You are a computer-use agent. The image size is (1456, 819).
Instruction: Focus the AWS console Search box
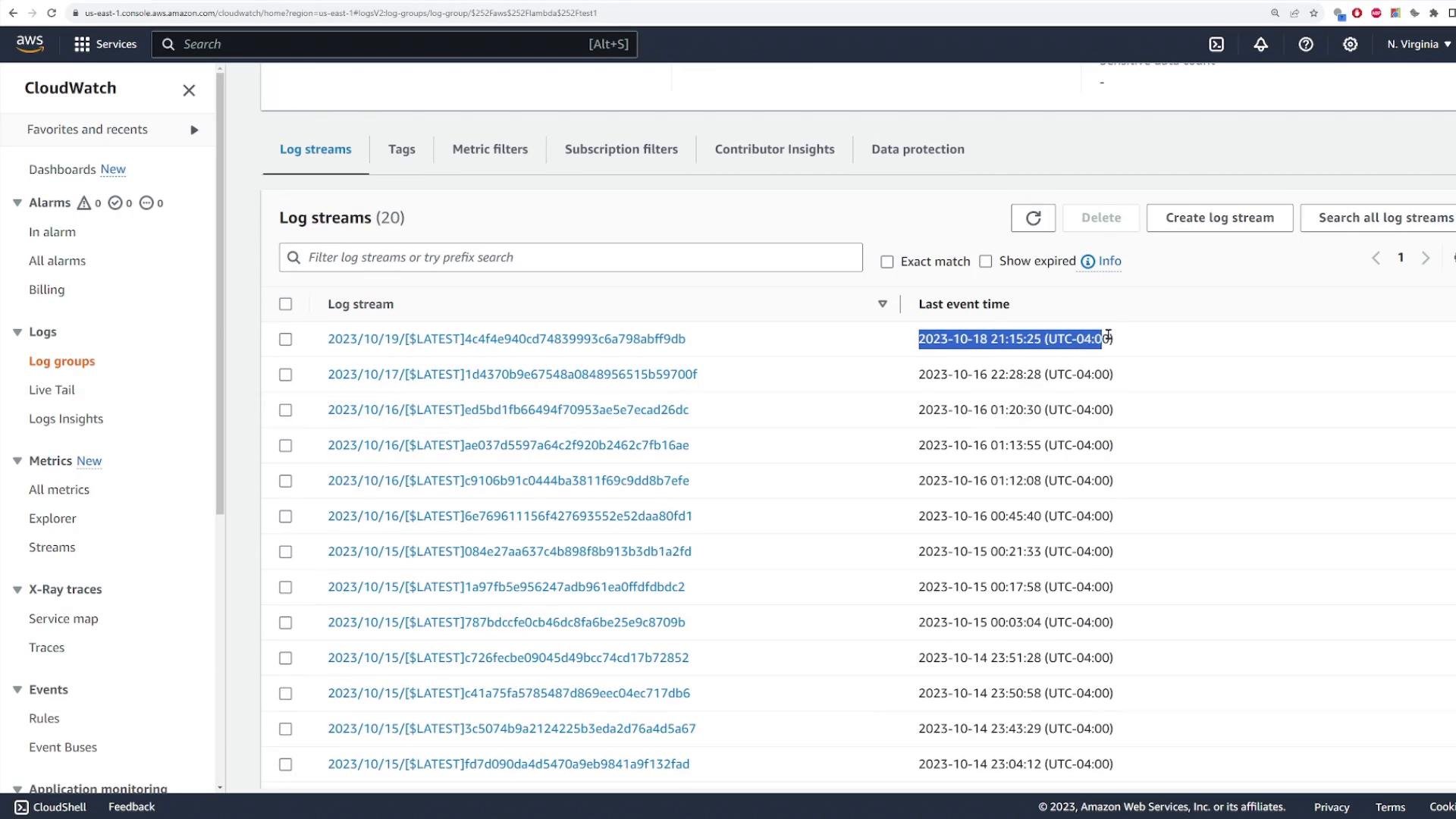click(x=394, y=44)
